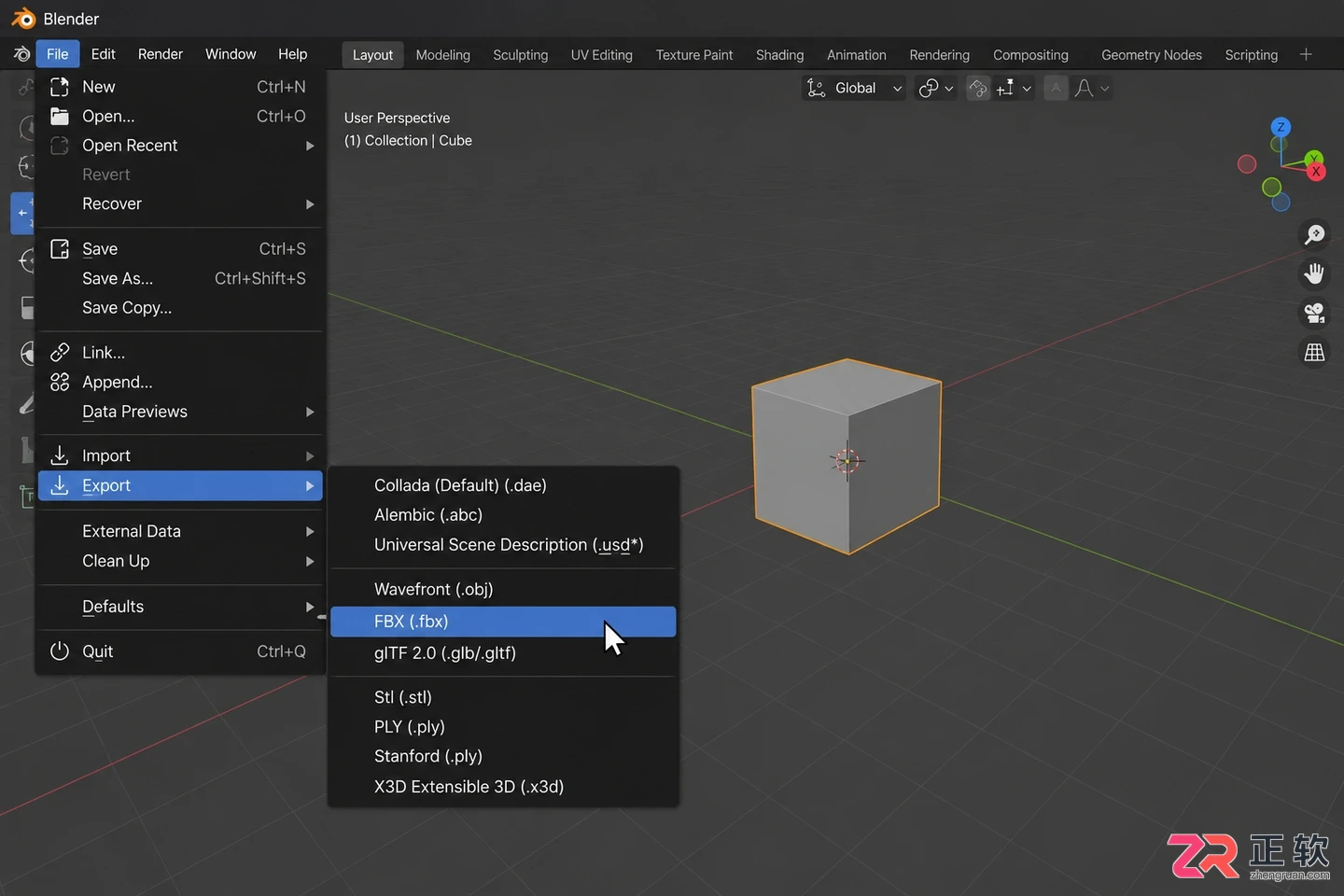Click the Import download-arrow icon
This screenshot has width=1344, height=896.
point(60,455)
